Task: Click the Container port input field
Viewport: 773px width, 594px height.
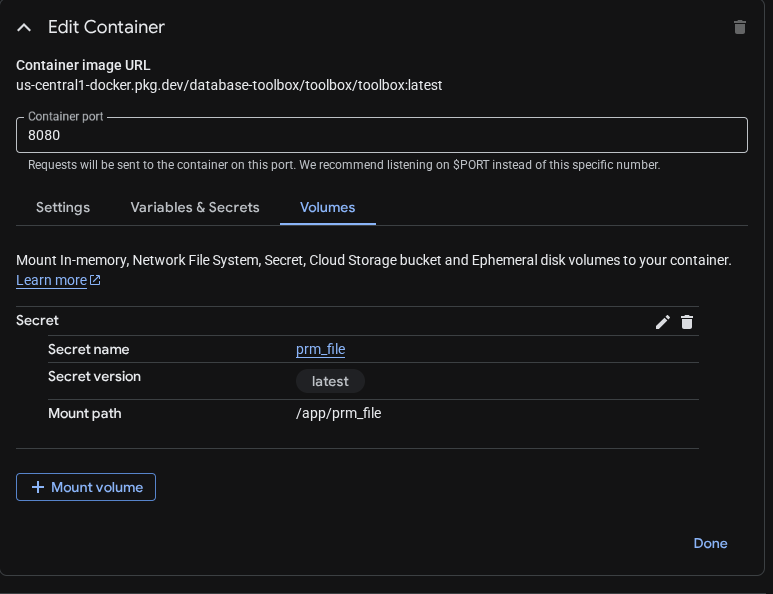Action: coord(382,135)
